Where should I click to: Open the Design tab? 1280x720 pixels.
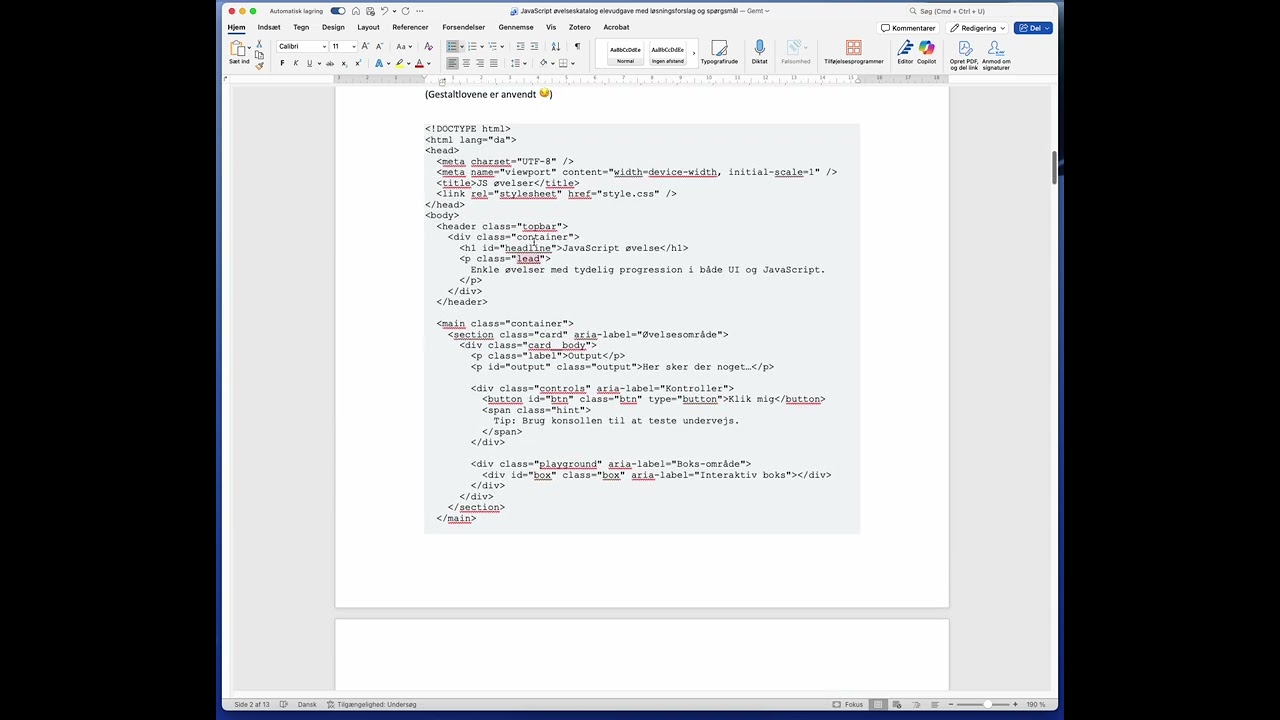(x=333, y=27)
